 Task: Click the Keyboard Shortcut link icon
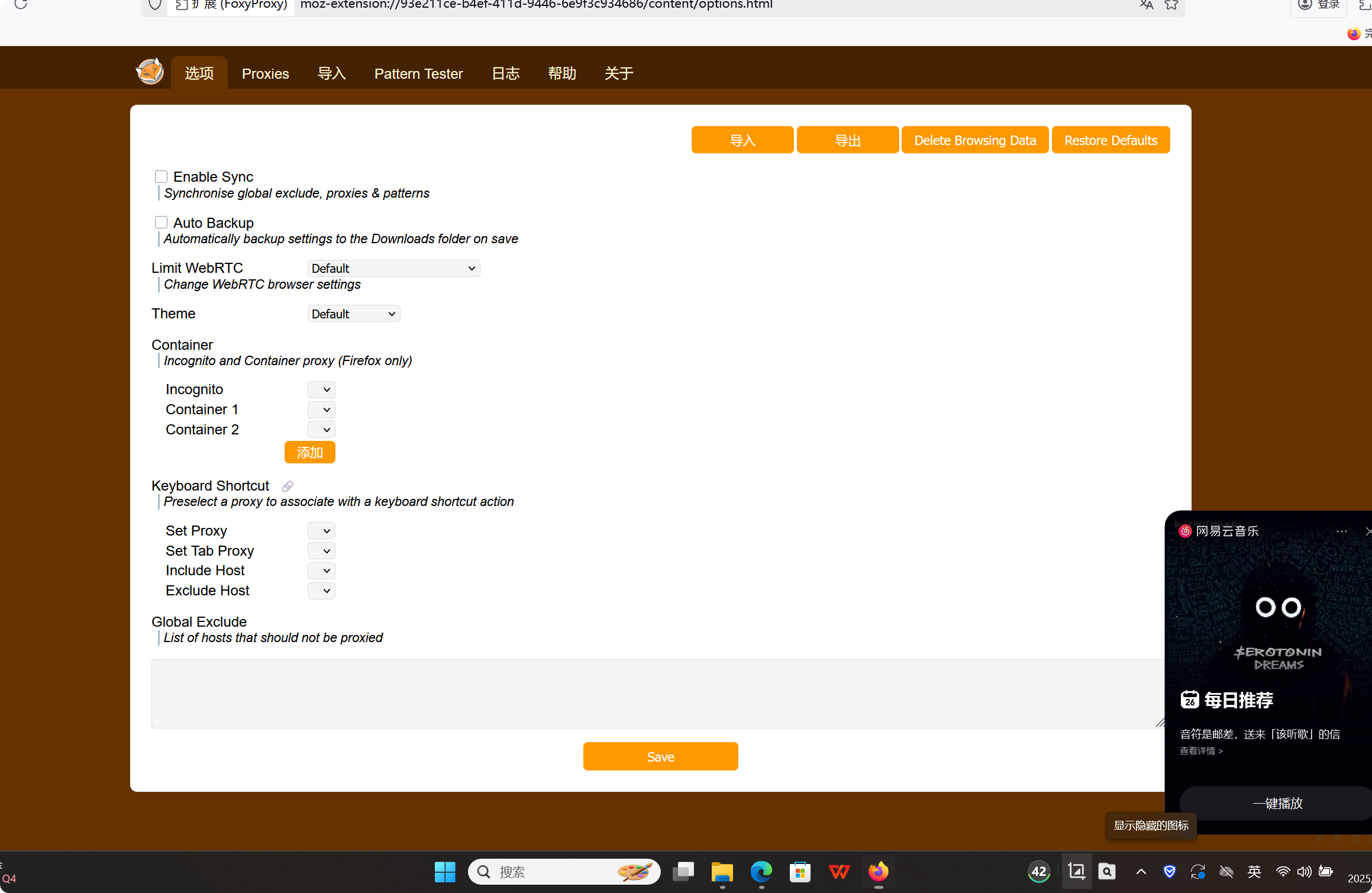(x=288, y=486)
